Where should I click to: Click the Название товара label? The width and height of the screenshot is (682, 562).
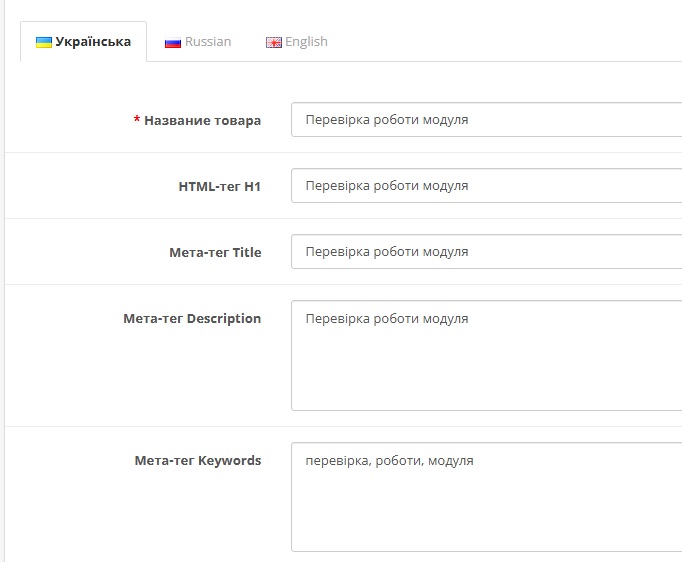coord(202,120)
